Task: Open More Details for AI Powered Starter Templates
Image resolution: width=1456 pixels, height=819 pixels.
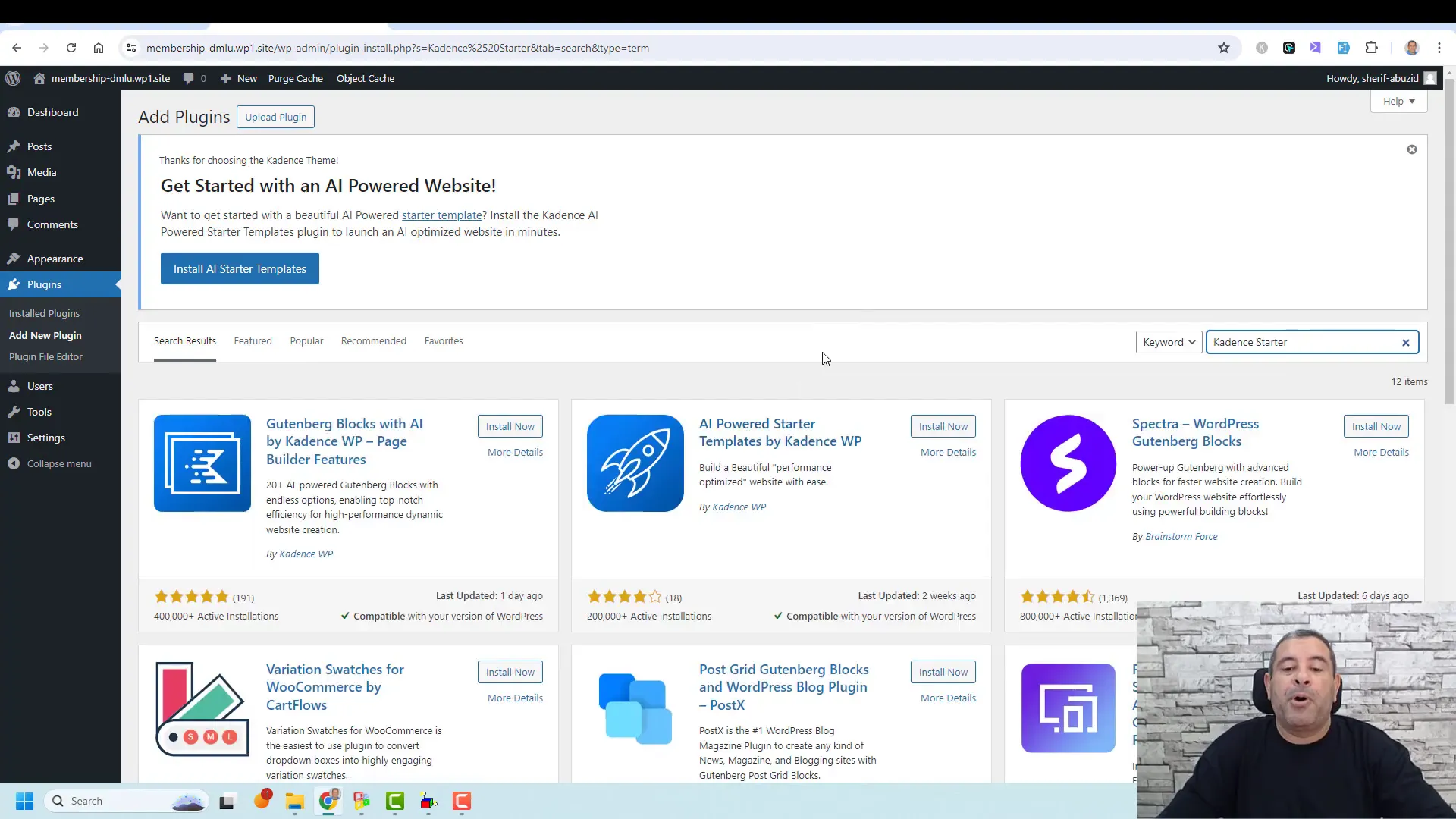Action: click(948, 453)
